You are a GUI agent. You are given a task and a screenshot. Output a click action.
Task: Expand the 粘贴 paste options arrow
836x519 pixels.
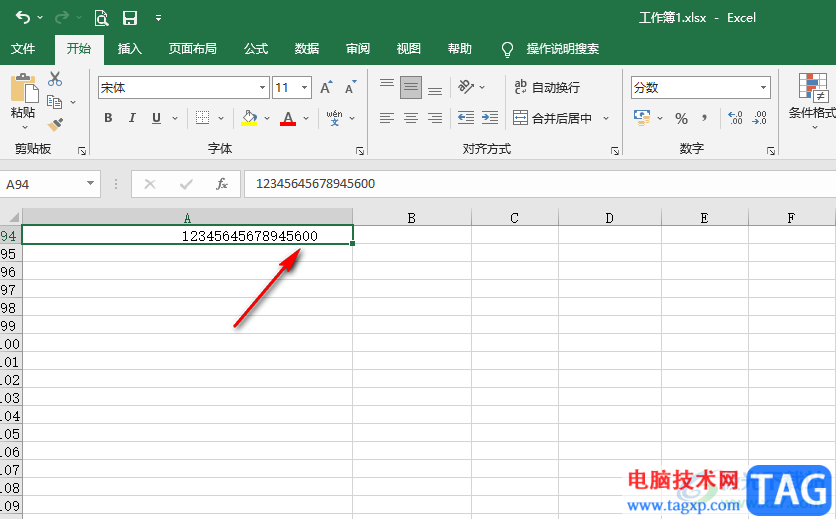[x=25, y=127]
